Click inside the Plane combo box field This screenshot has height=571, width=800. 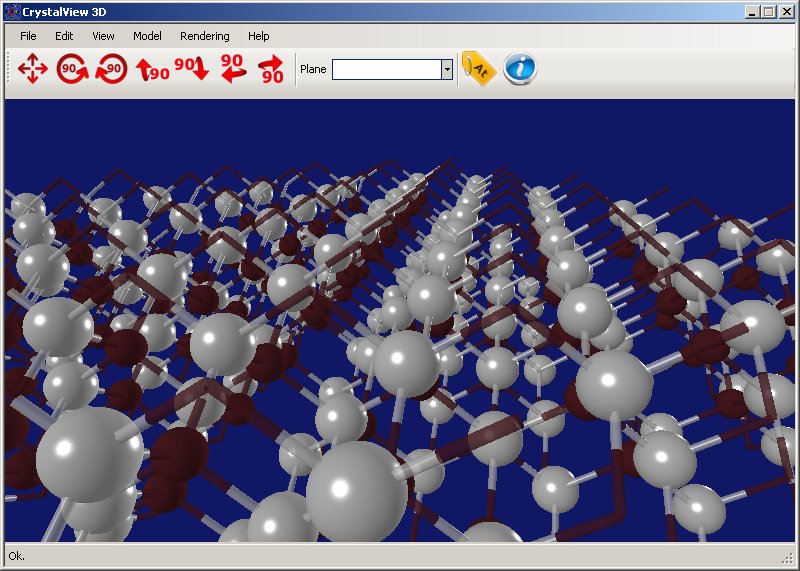pos(387,69)
